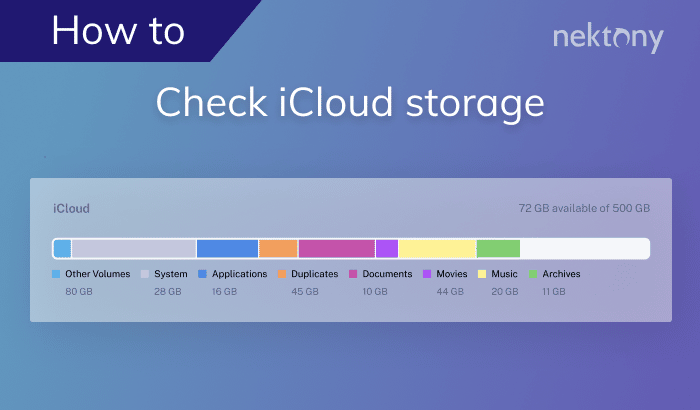Viewport: 700px width, 410px height.
Task: Click the white free-space bar segment
Action: coord(584,249)
